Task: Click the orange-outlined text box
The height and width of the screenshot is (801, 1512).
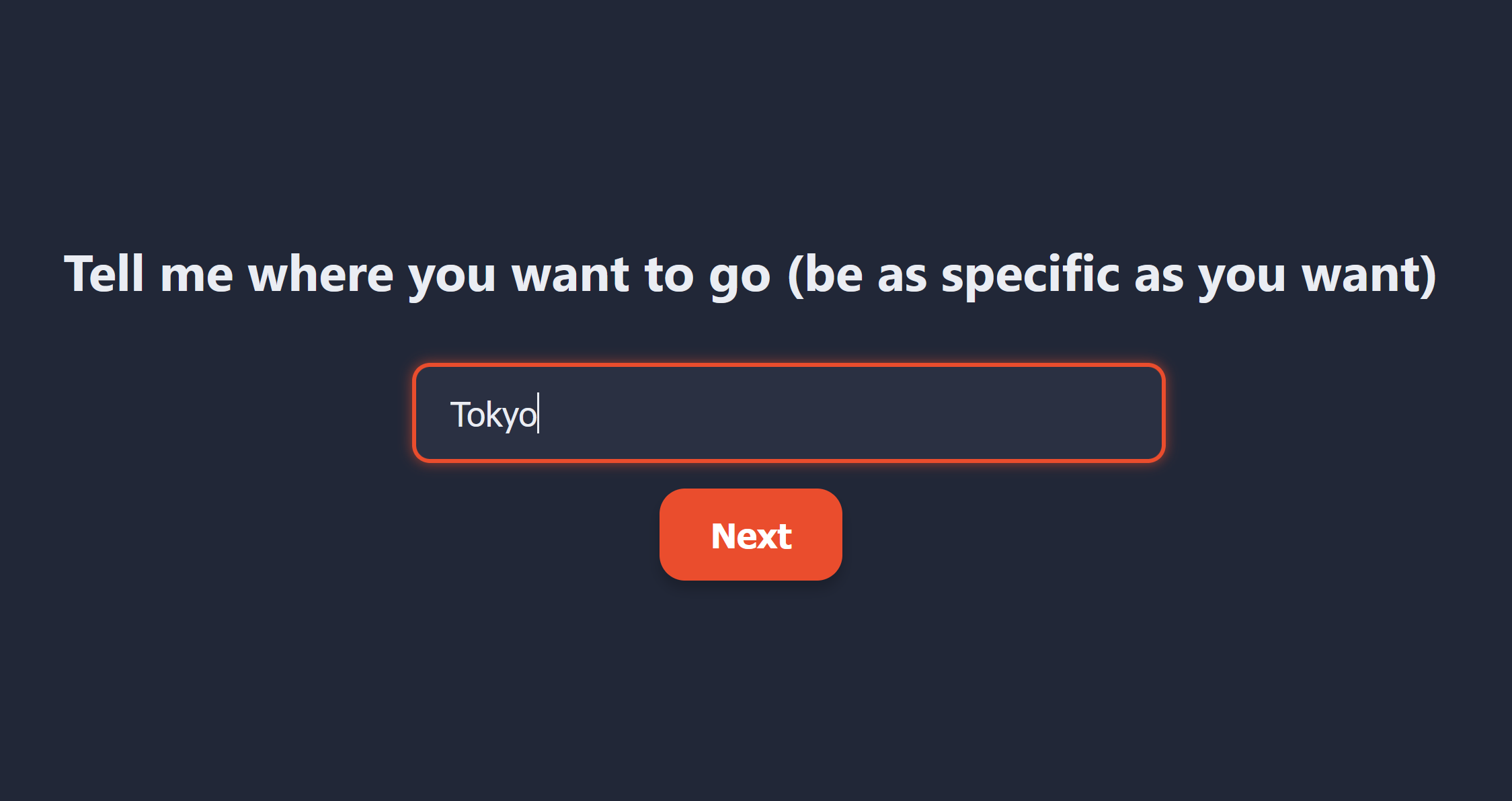Action: (789, 413)
